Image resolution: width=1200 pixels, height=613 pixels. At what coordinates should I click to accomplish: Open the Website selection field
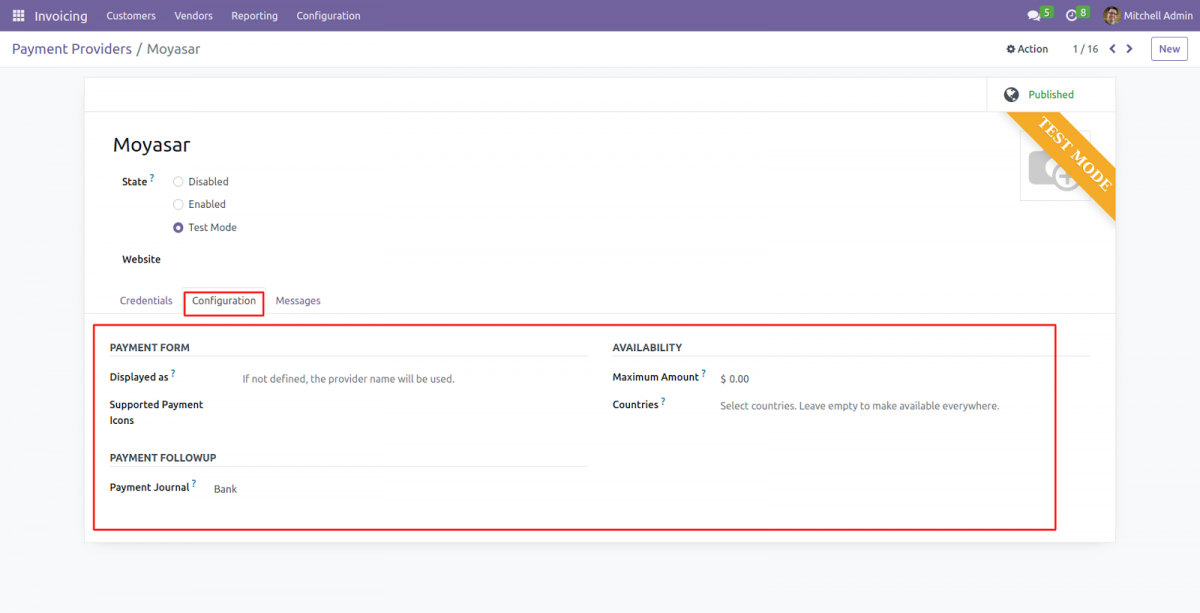[260, 259]
